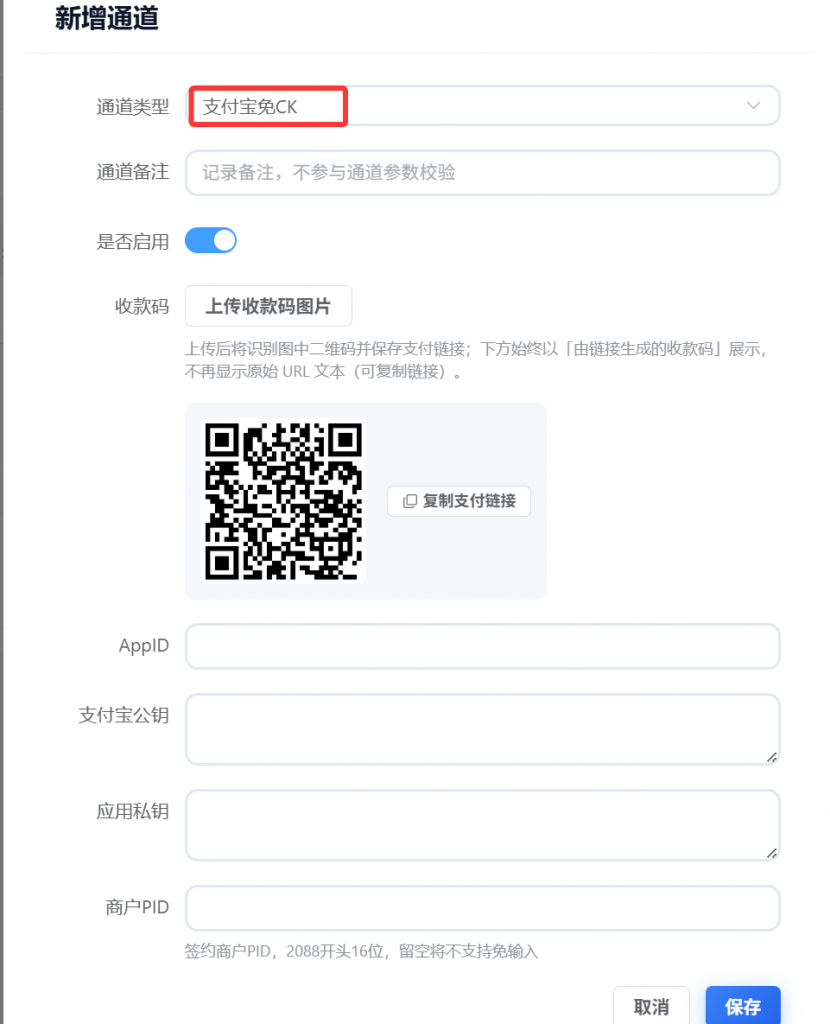Click the resize handle of 支付宝公钥 textarea
This screenshot has width=830, height=1024.
(772, 757)
